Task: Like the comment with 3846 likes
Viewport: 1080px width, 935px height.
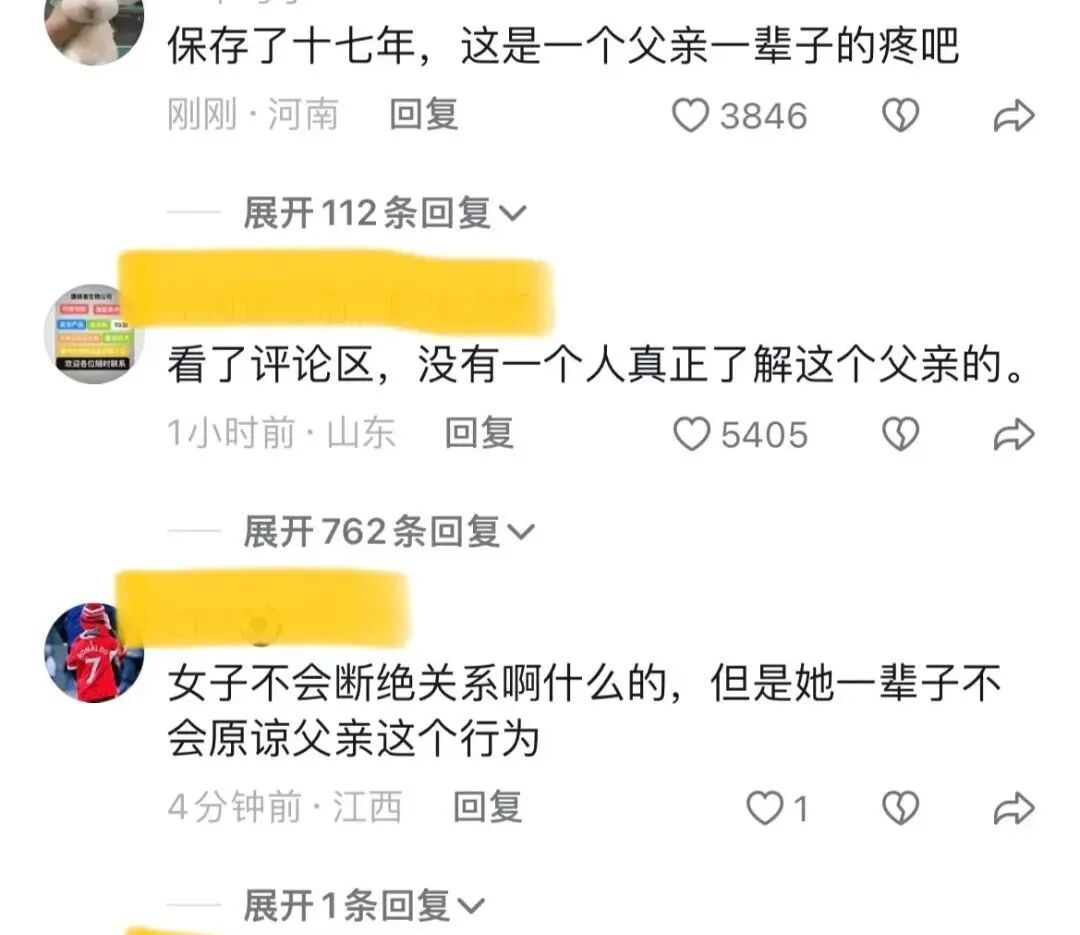Action: [690, 115]
